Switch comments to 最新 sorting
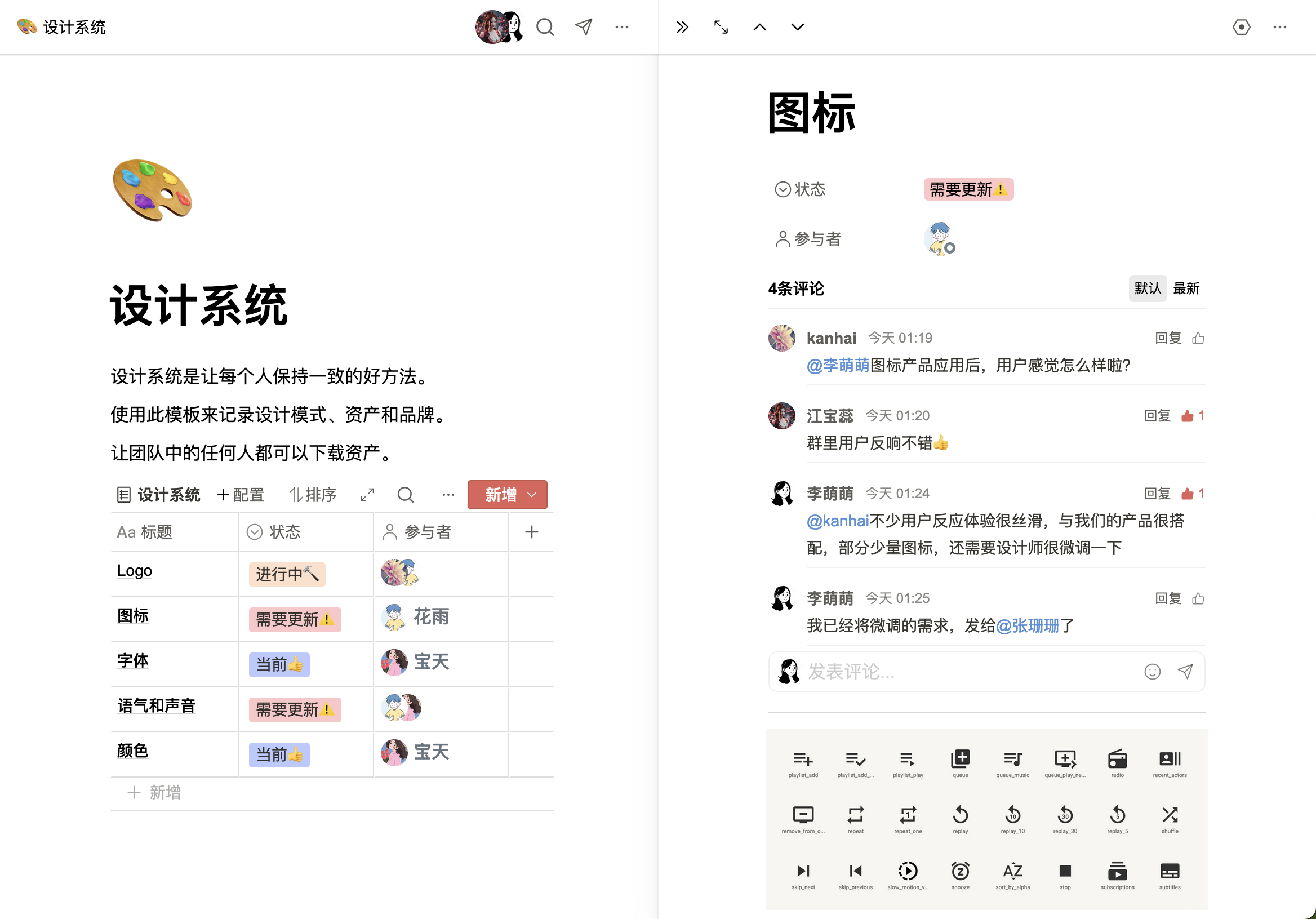The width and height of the screenshot is (1316, 919). click(x=1186, y=288)
